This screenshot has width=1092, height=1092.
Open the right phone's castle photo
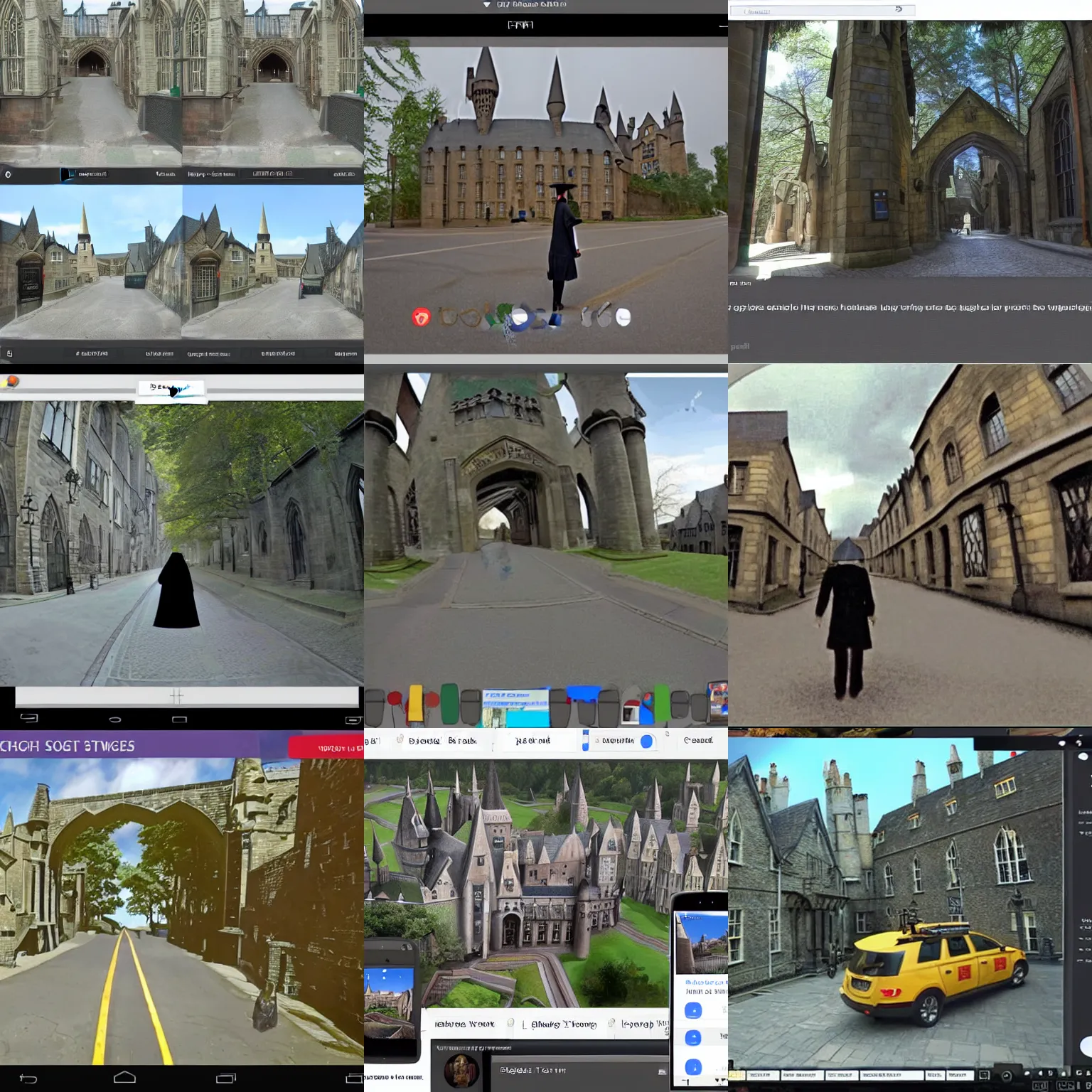click(701, 943)
